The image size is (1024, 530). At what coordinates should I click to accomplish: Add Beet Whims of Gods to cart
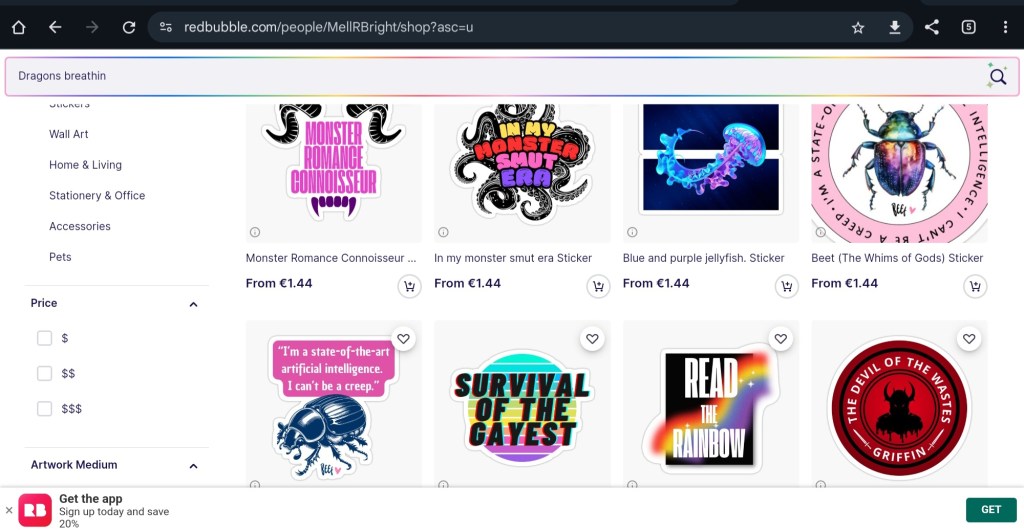(x=975, y=286)
